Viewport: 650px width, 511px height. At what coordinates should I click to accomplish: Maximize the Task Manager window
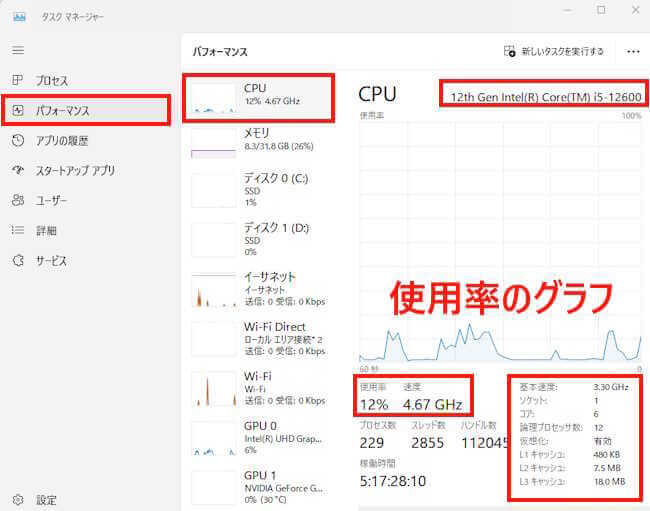(x=601, y=10)
